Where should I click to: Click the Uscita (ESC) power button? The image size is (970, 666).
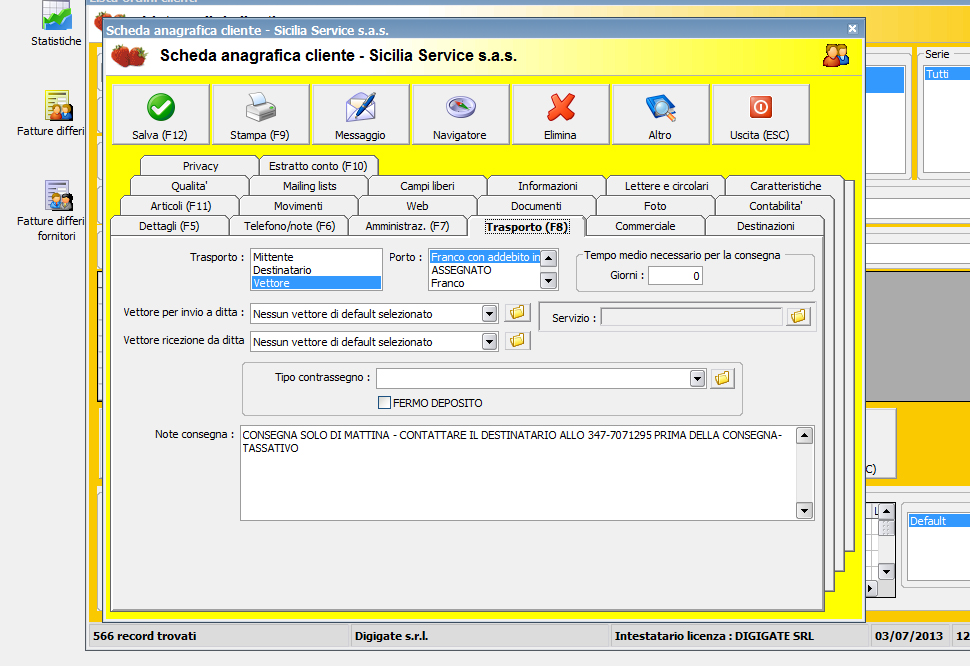[760, 115]
